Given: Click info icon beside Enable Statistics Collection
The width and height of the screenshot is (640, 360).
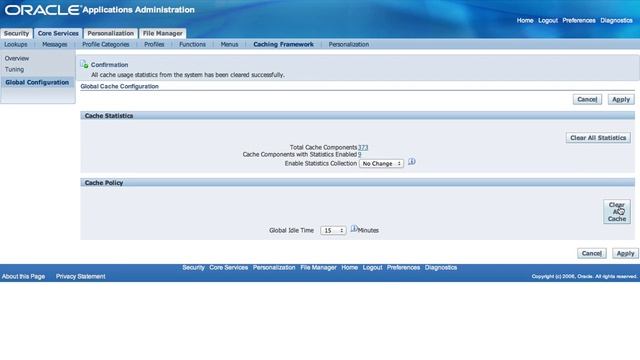Looking at the screenshot, I should [x=412, y=162].
